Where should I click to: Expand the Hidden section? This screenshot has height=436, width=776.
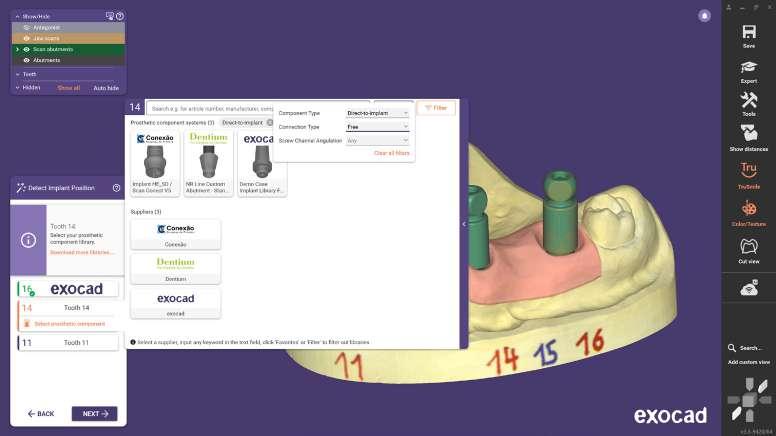coord(18,88)
